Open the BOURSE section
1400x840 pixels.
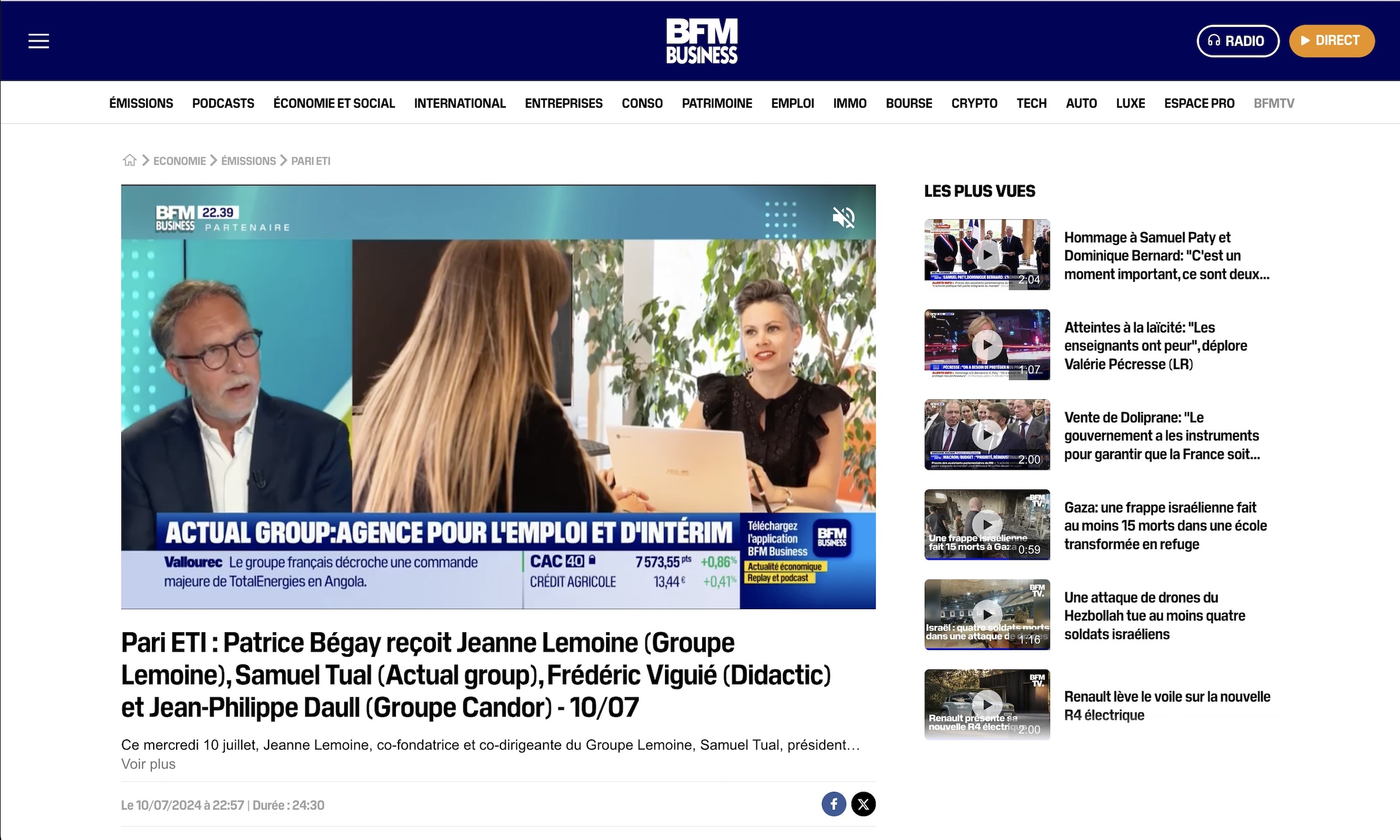909,103
